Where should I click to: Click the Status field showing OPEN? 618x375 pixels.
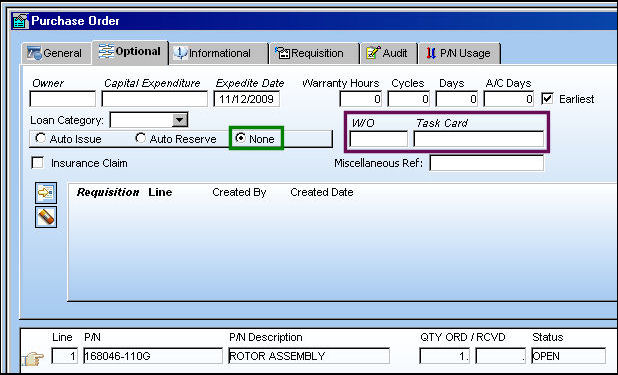(569, 356)
